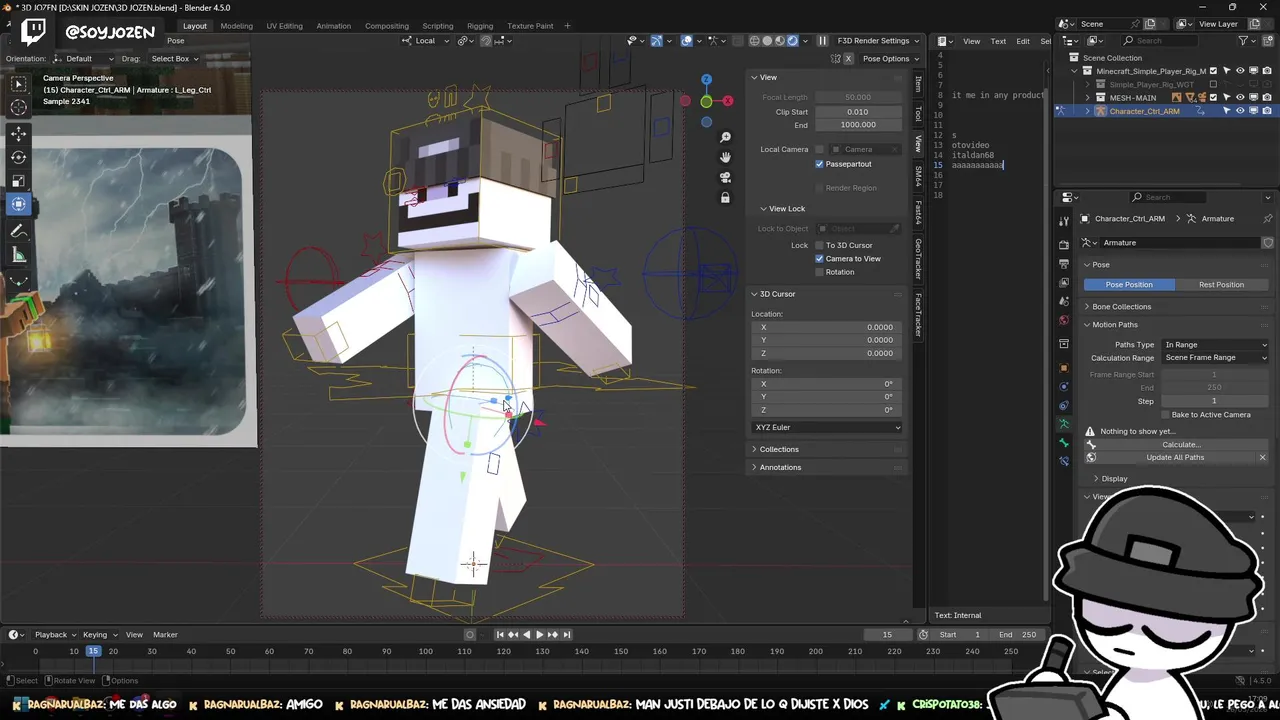This screenshot has height=720, width=1280.
Task: Open the Bone Constraints properties tab icon
Action: click(1064, 461)
